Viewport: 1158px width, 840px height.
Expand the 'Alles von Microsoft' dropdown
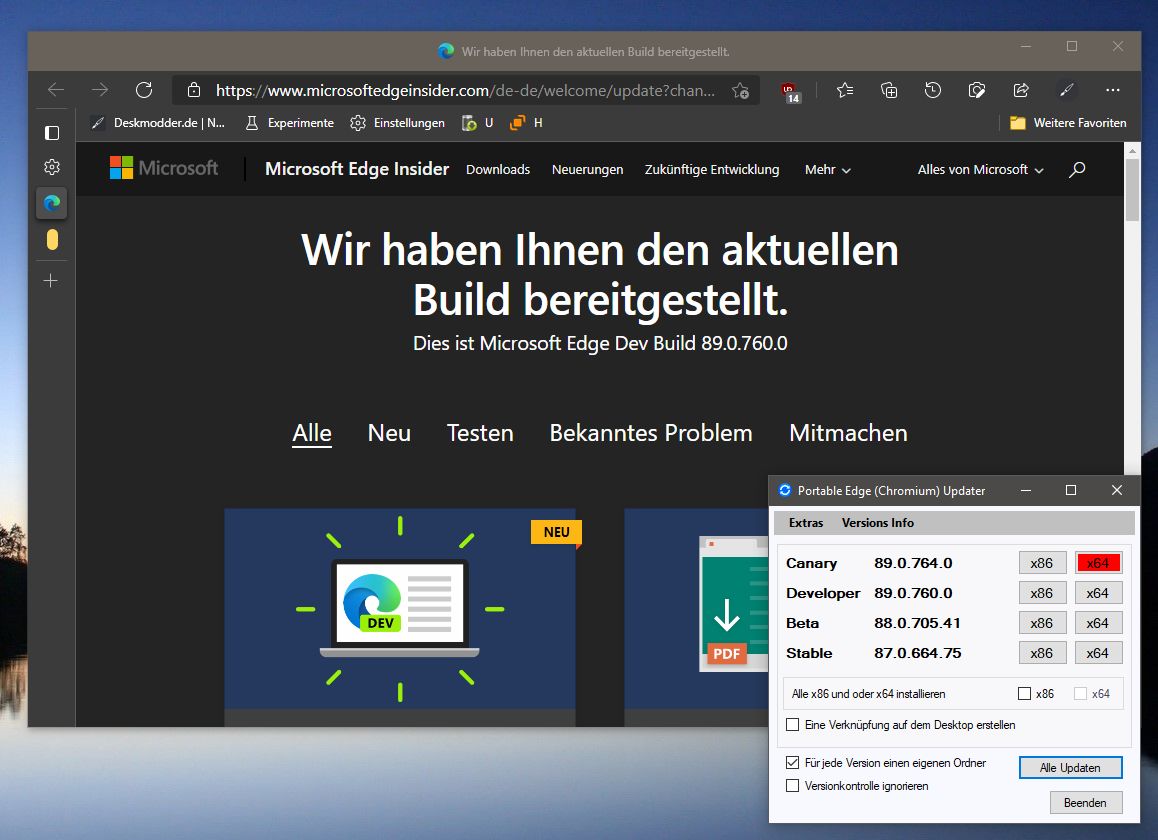click(981, 169)
